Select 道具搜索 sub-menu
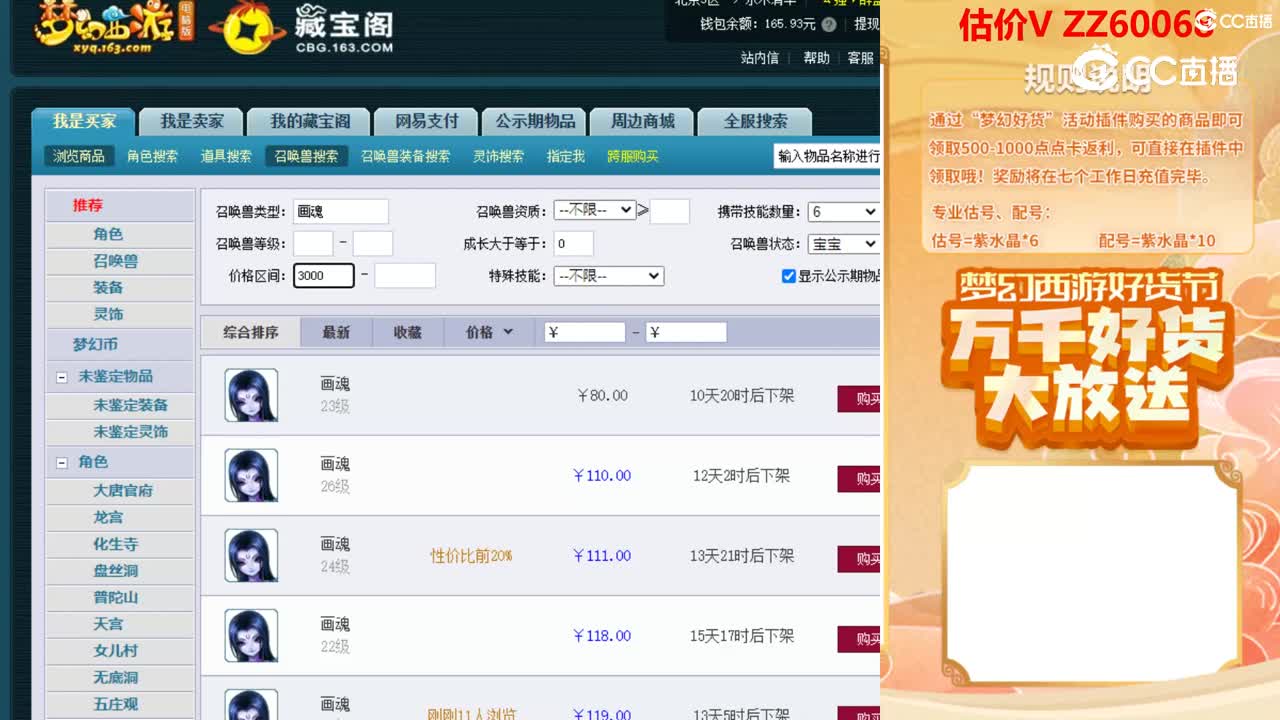 pos(226,156)
